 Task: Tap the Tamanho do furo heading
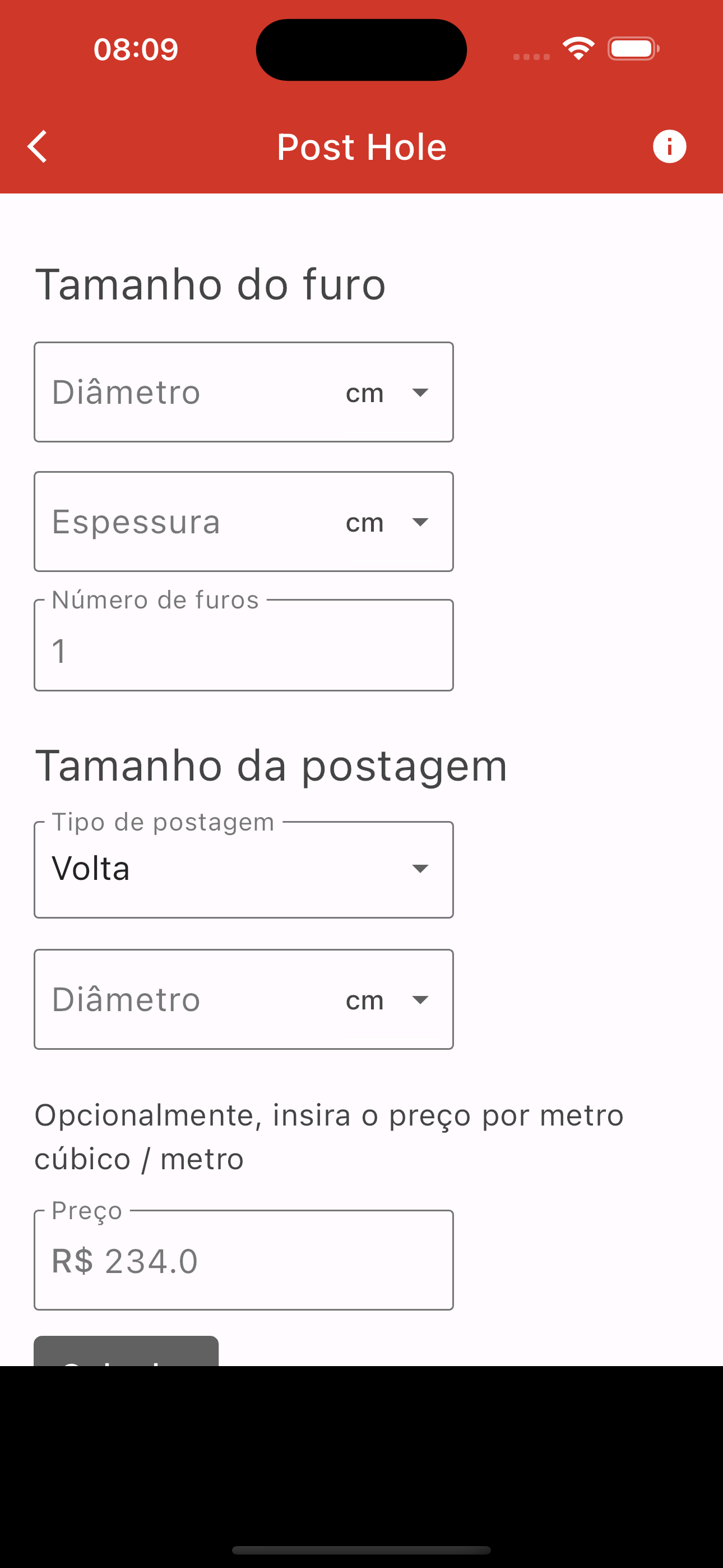point(211,284)
